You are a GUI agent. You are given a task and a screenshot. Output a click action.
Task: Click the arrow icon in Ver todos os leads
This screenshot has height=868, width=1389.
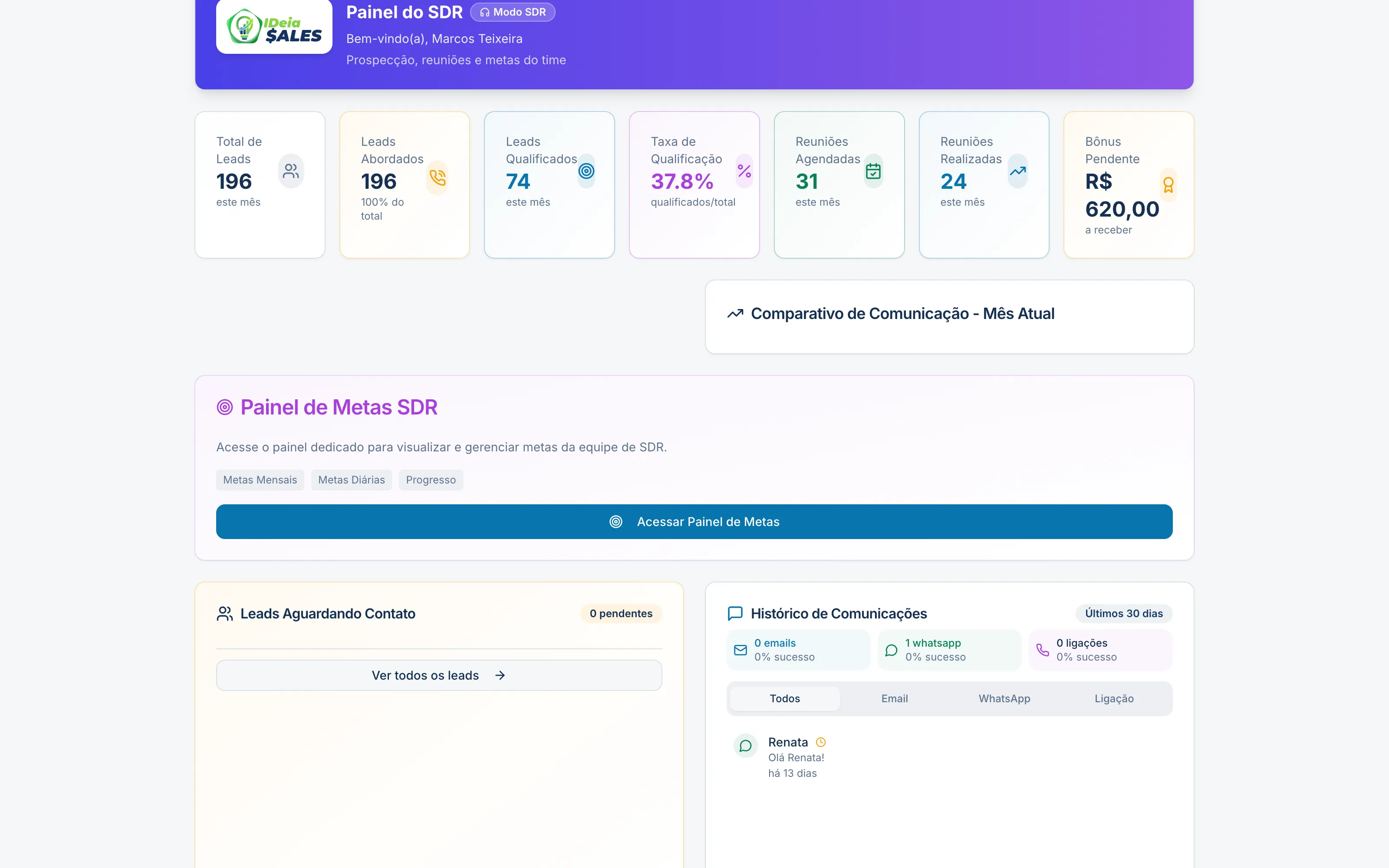[500, 675]
